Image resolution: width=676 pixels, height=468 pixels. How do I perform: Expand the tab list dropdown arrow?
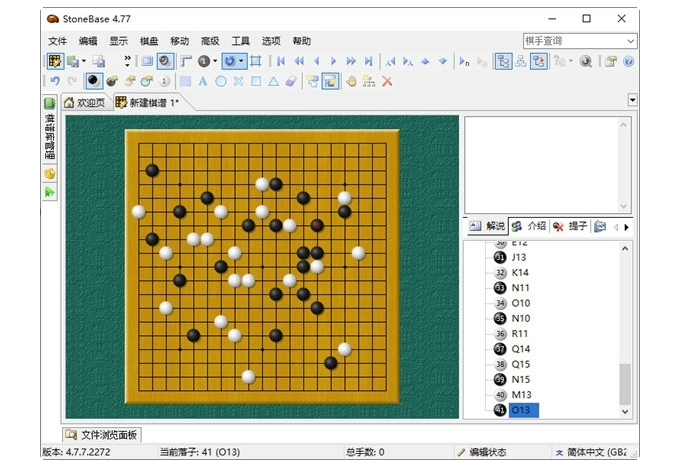click(x=632, y=100)
